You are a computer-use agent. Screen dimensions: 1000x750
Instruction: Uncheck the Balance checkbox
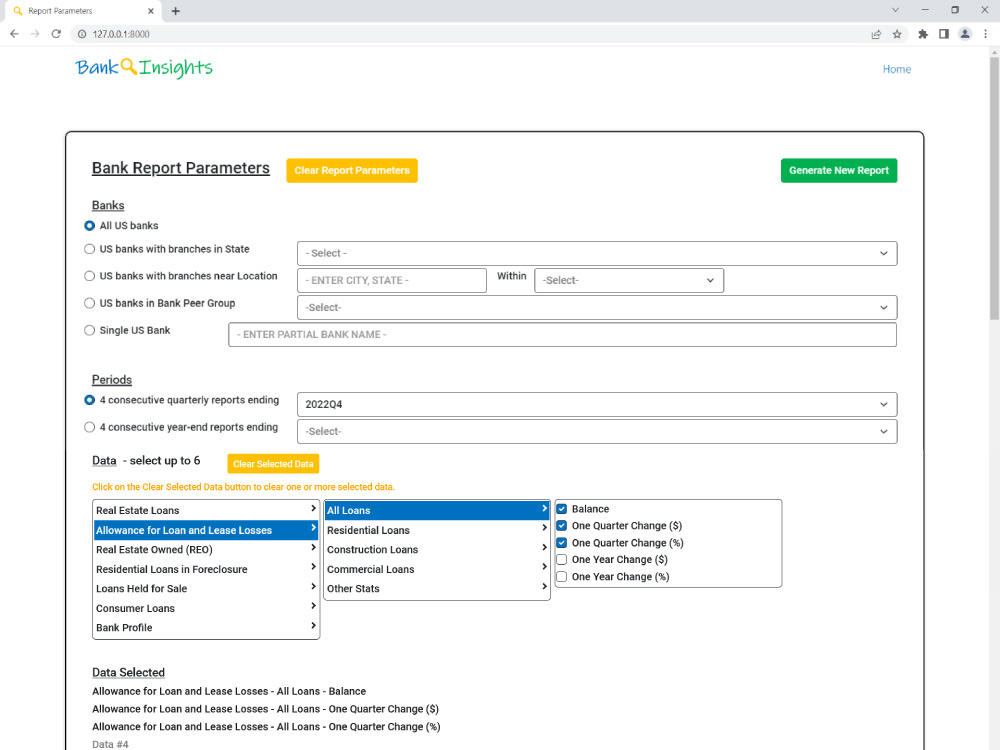coord(562,509)
